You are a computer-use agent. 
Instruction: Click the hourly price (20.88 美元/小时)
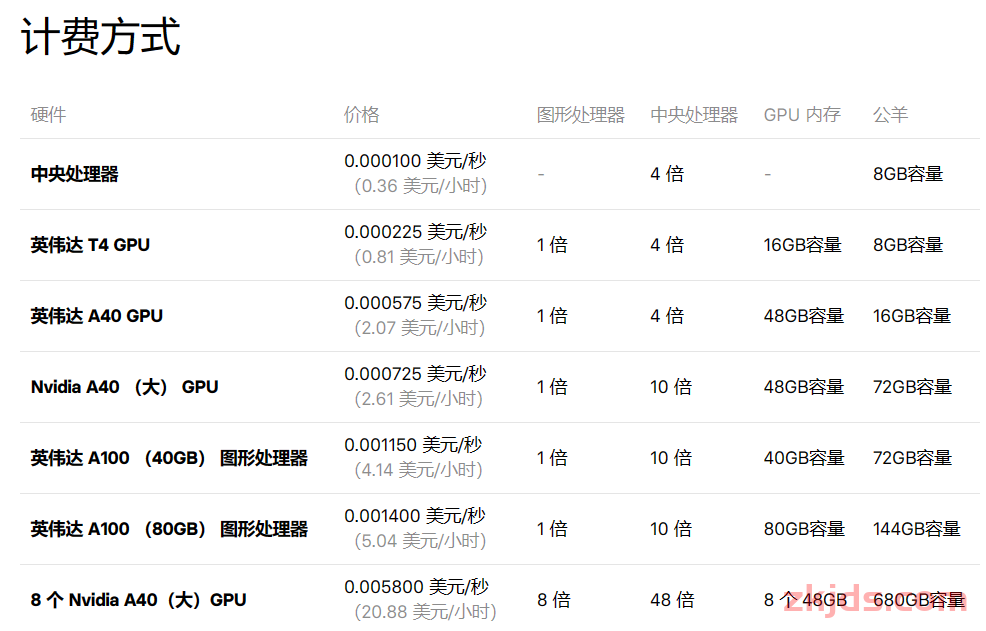click(x=425, y=613)
